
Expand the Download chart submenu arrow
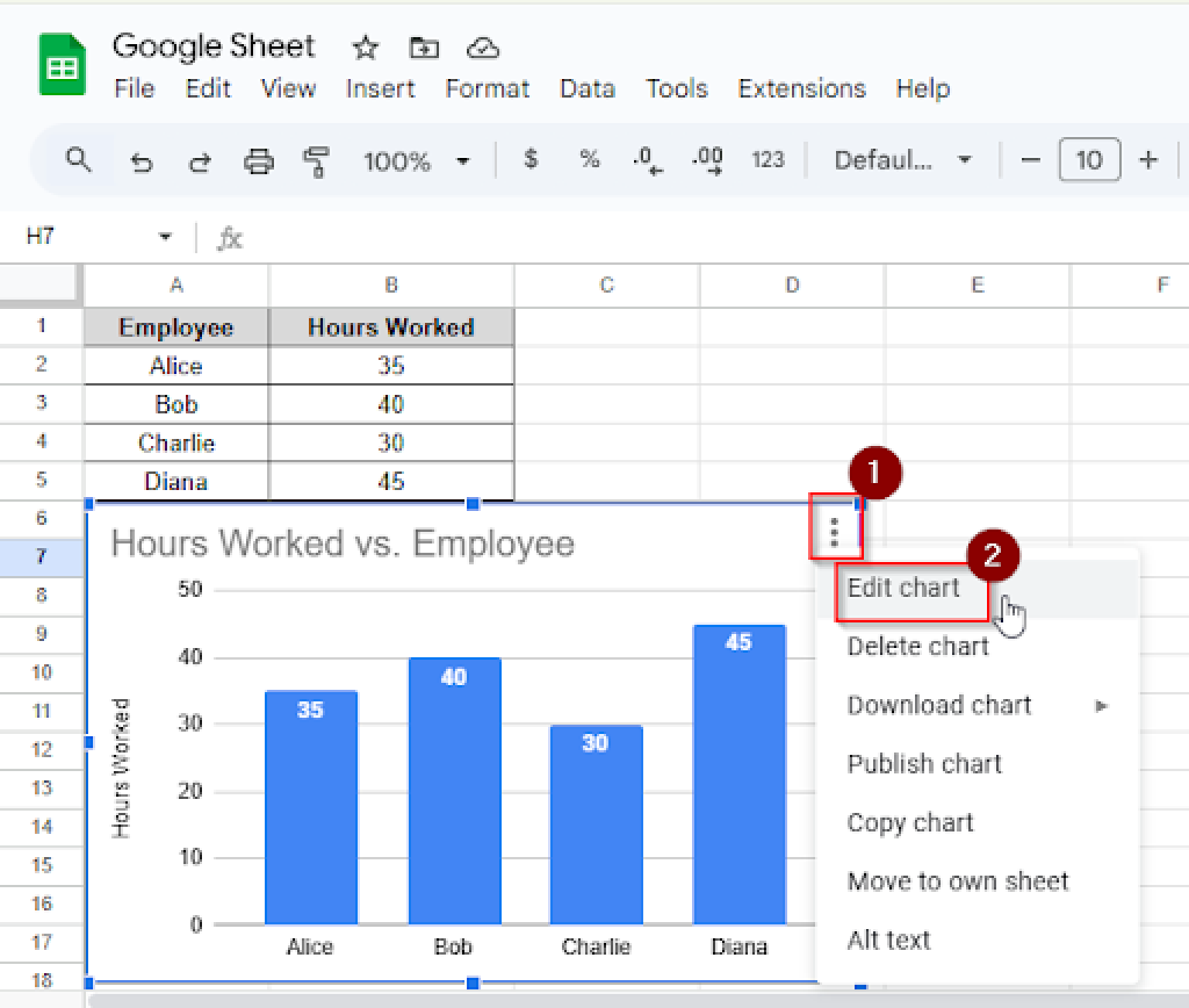pyautogui.click(x=1102, y=705)
